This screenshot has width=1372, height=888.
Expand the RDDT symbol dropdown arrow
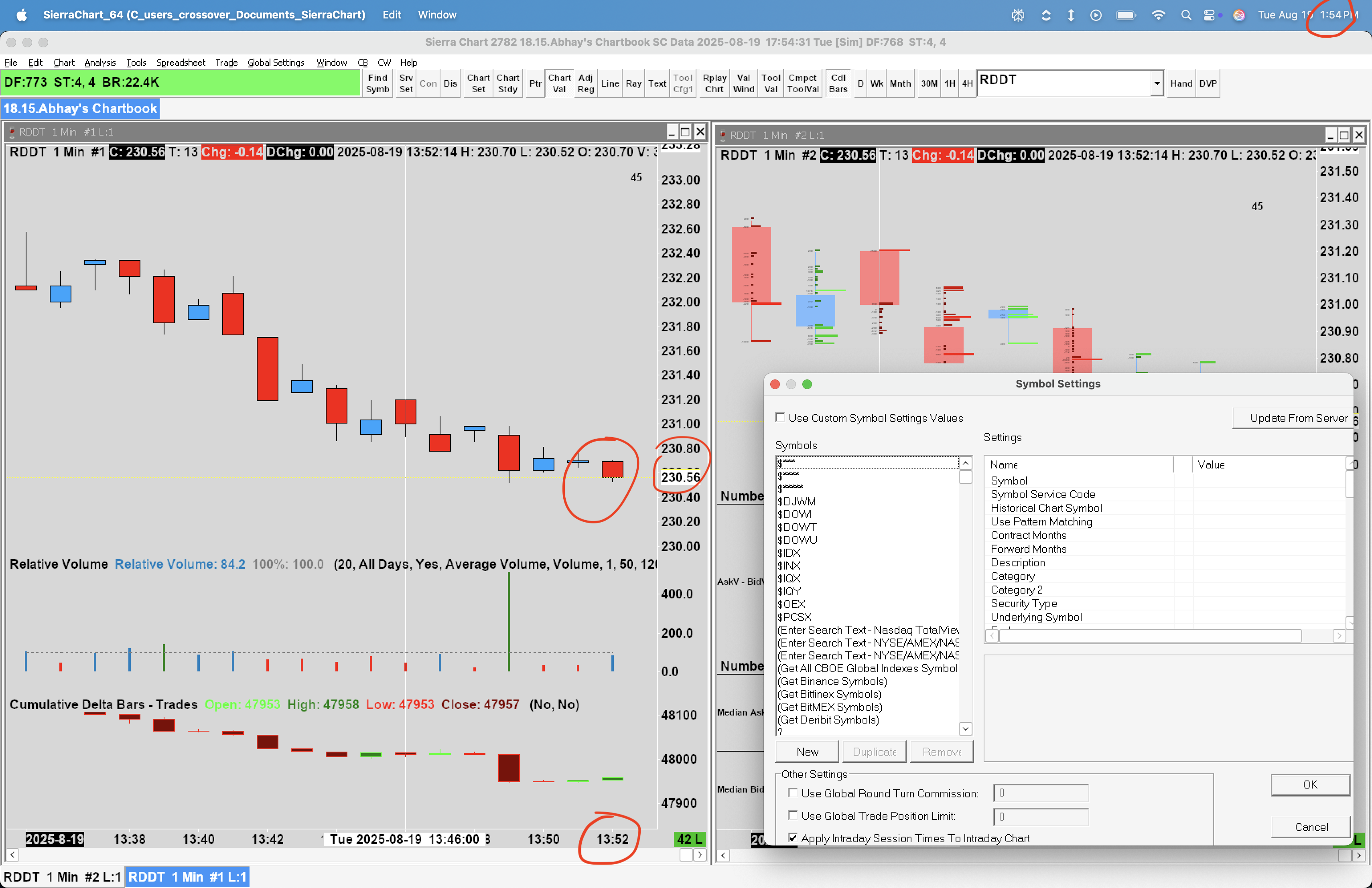(x=1156, y=83)
